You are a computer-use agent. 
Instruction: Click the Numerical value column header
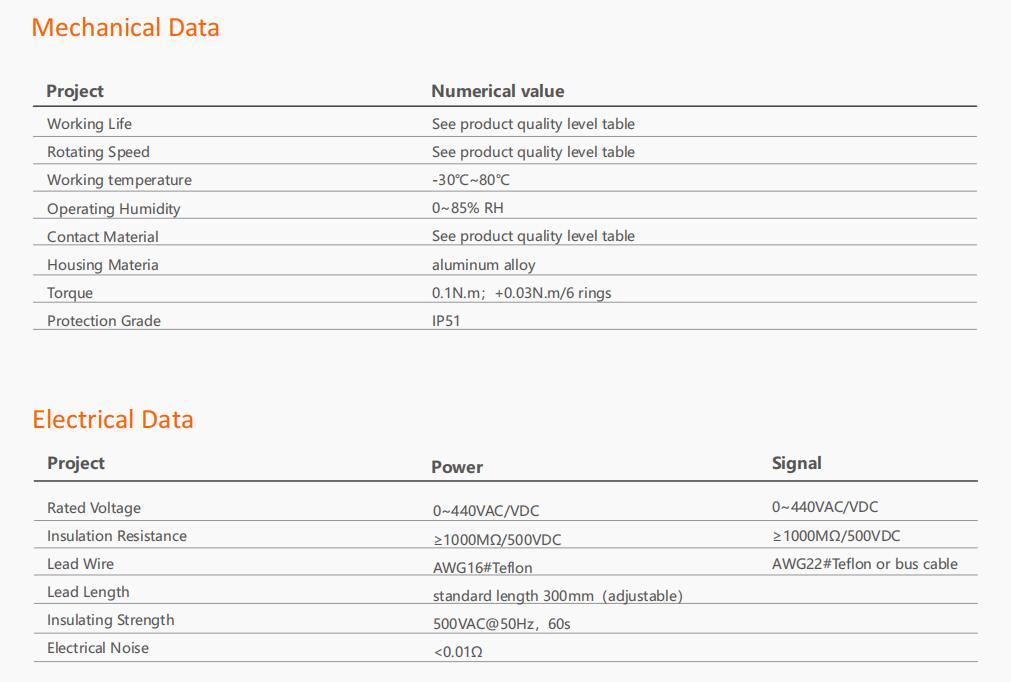click(498, 91)
